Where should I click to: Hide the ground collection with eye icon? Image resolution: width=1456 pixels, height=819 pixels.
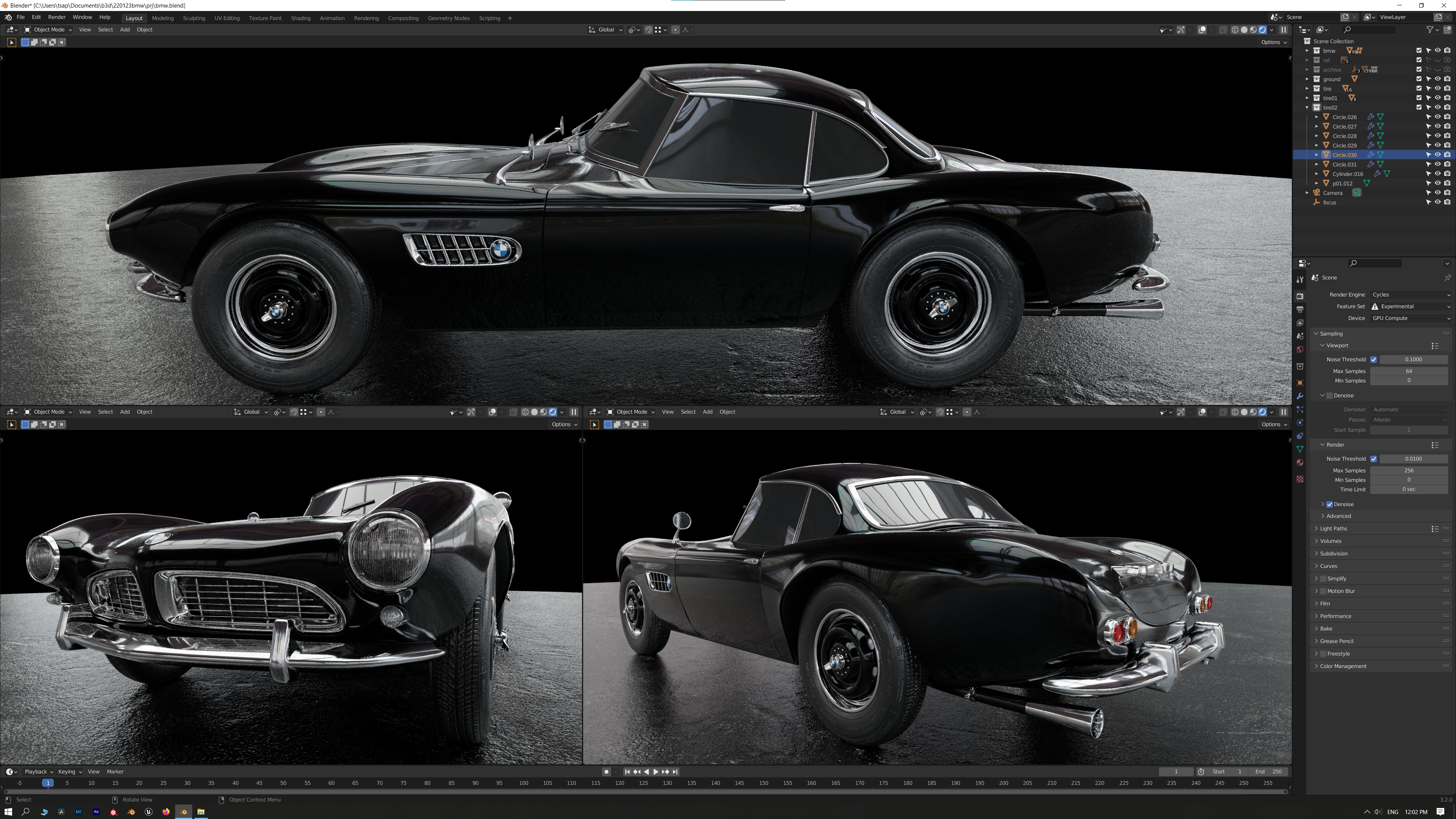click(1438, 79)
